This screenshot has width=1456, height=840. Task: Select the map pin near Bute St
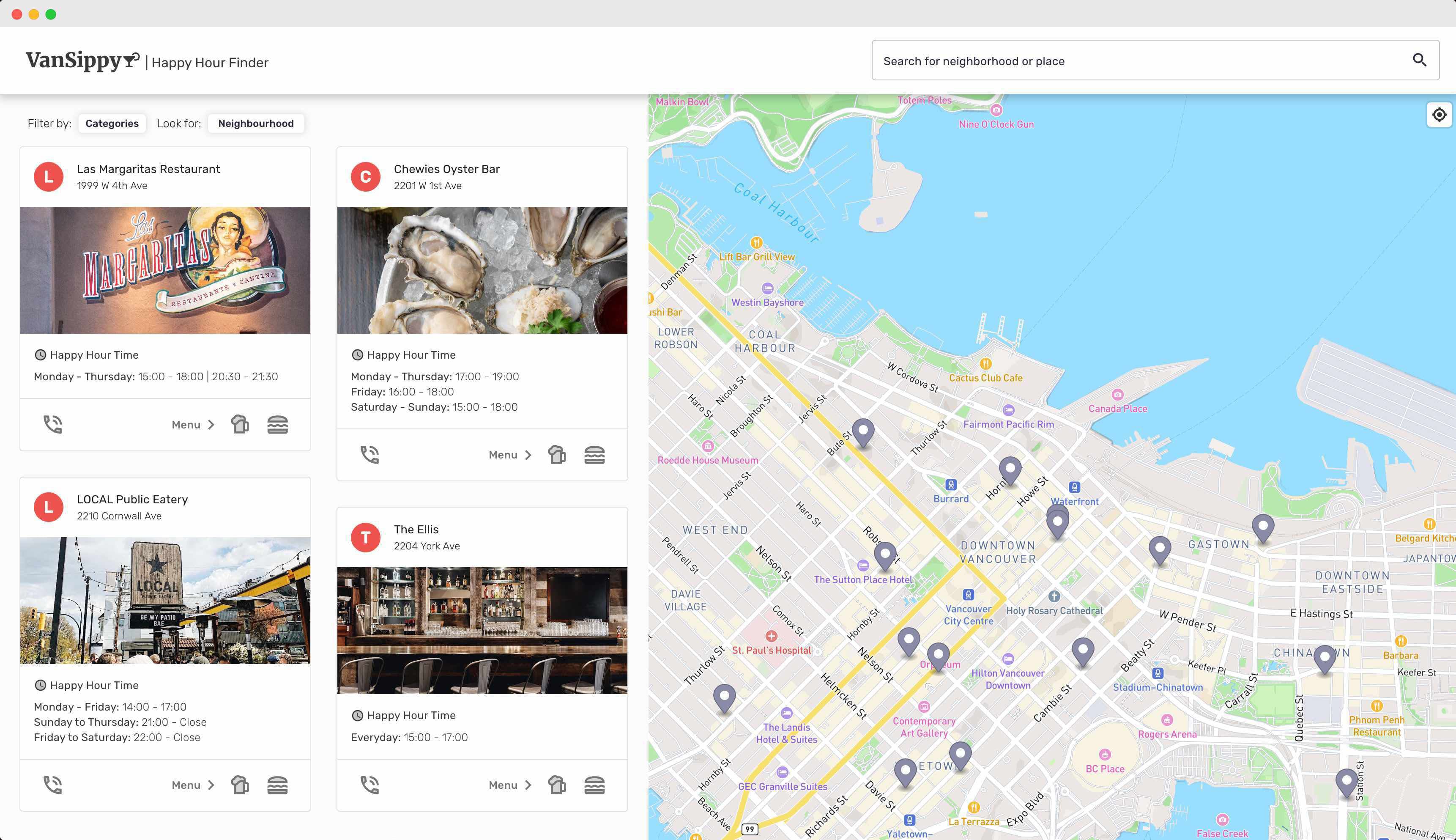point(862,433)
